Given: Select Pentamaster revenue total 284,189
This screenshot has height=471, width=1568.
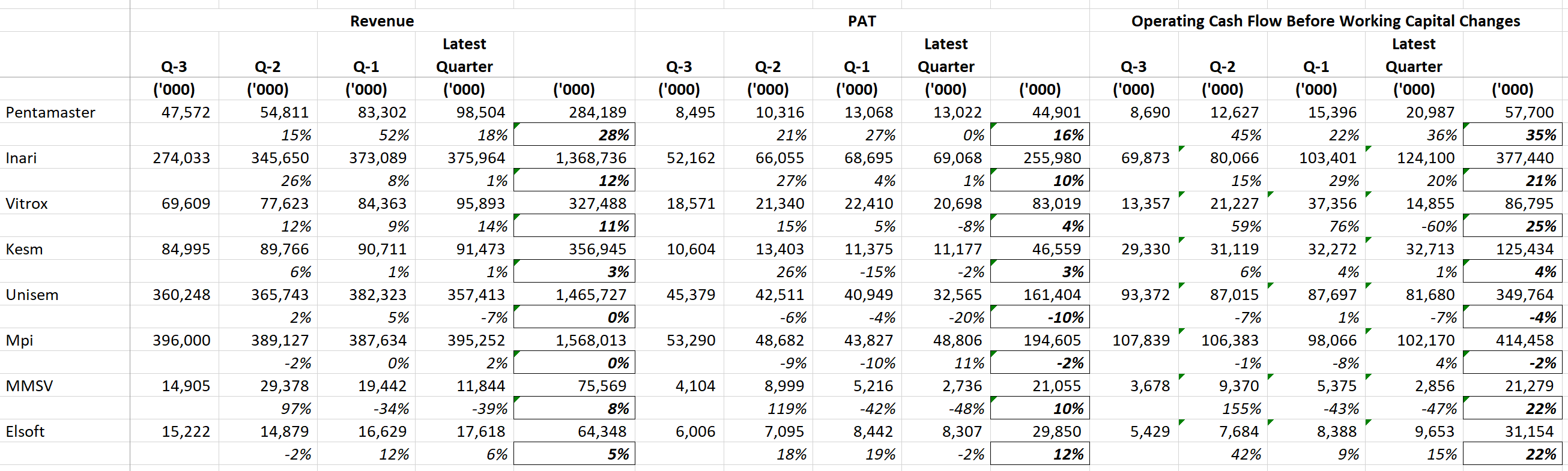Looking at the screenshot, I should click(x=597, y=113).
